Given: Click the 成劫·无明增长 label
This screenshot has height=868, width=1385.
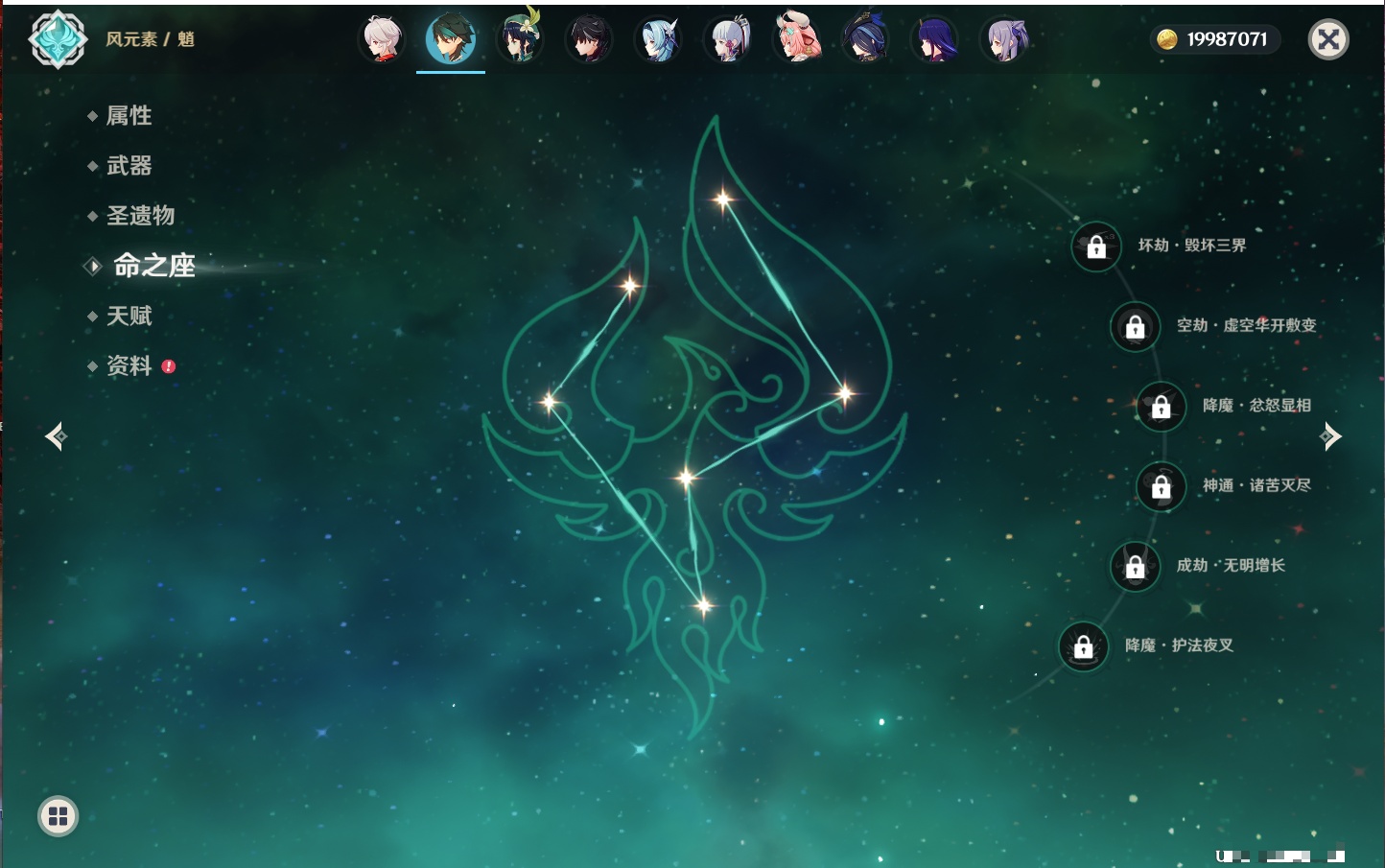Looking at the screenshot, I should pyautogui.click(x=1231, y=565).
